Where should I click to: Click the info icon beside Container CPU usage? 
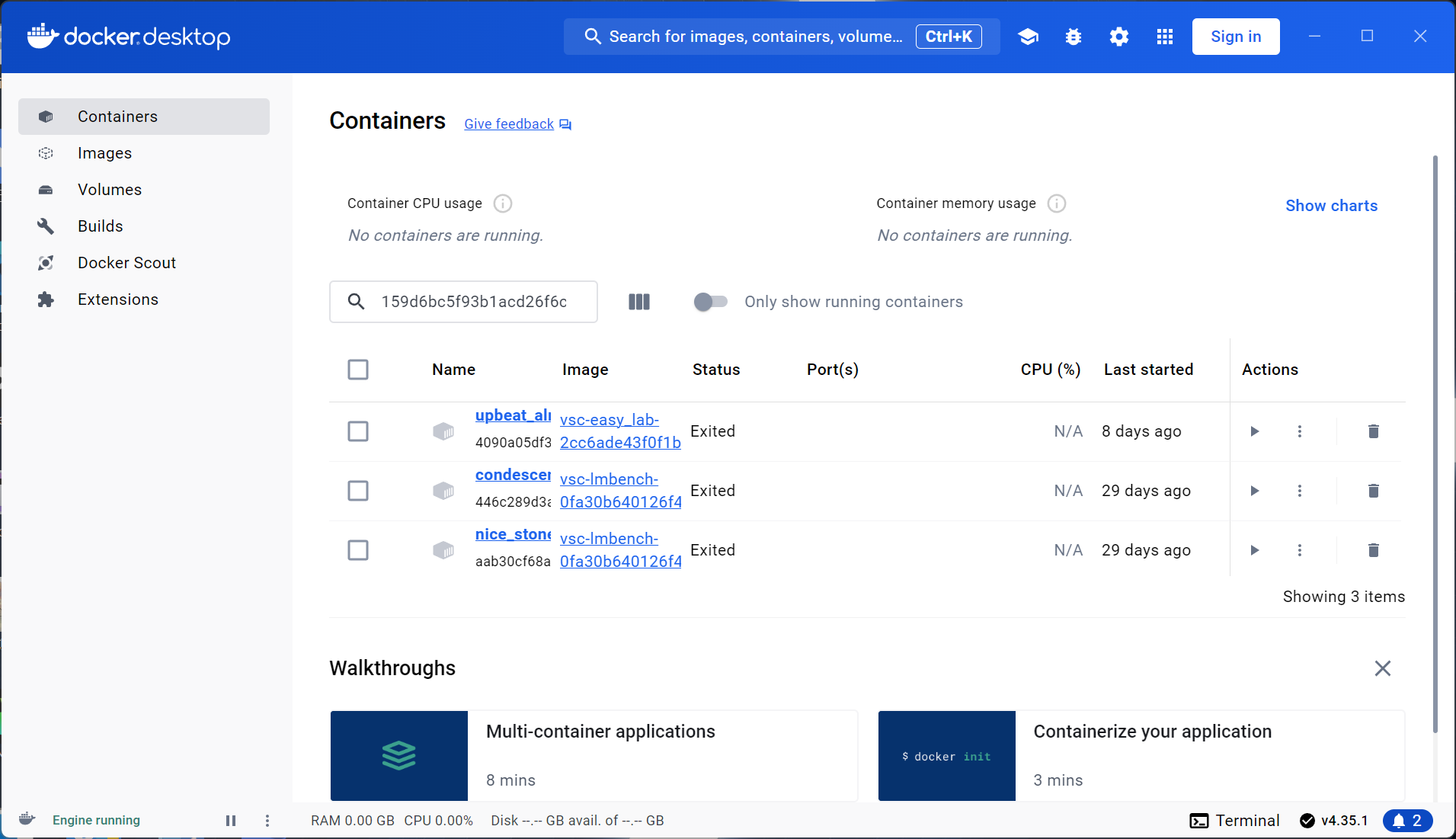(x=503, y=203)
